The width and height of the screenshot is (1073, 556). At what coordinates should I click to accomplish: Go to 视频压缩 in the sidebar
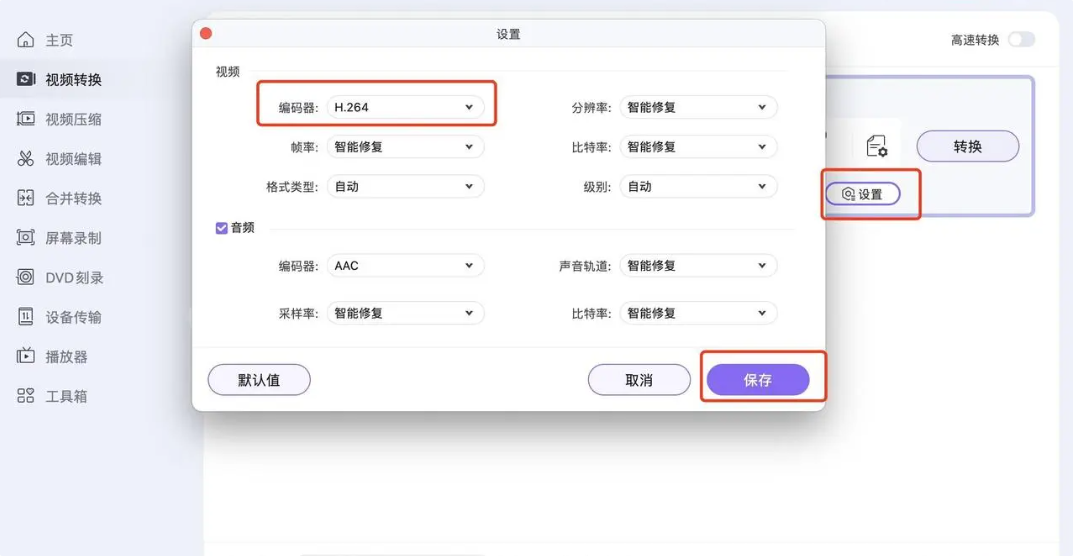tap(73, 120)
